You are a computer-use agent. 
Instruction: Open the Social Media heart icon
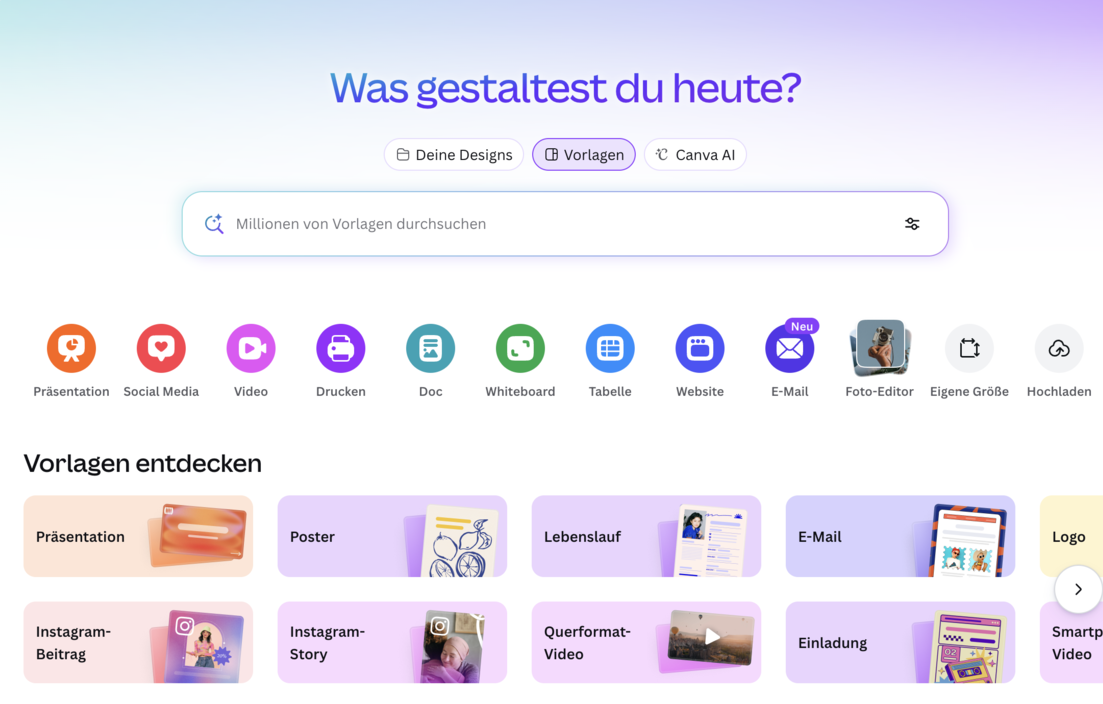pos(161,348)
